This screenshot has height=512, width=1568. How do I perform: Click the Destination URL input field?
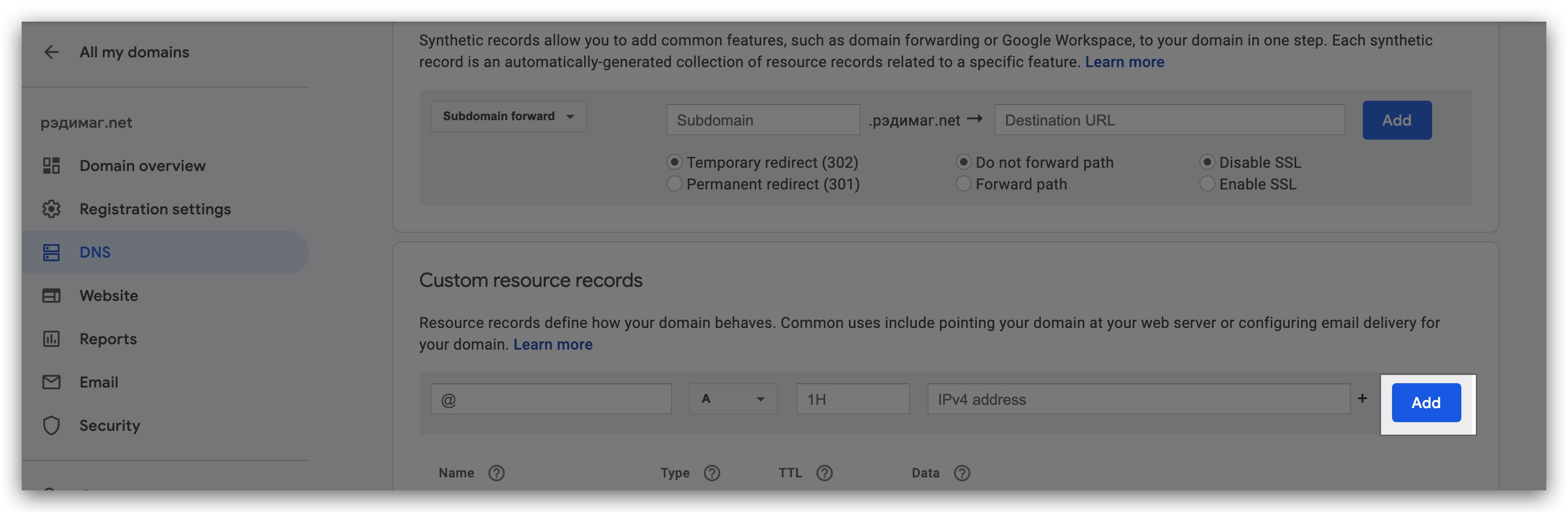1169,120
